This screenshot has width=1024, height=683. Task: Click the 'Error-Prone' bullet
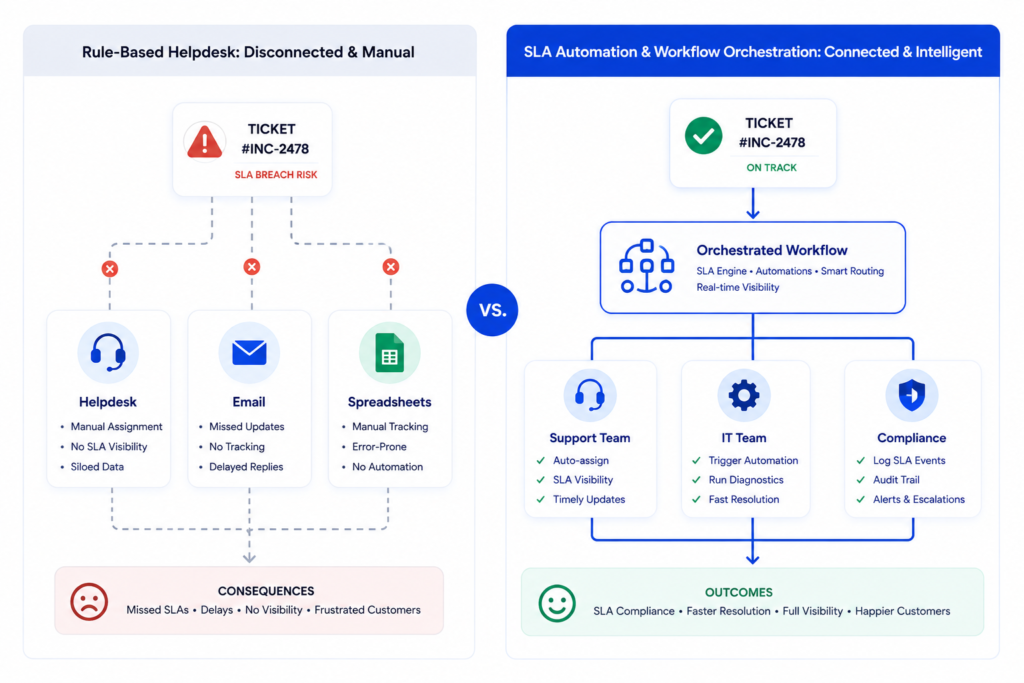[379, 447]
